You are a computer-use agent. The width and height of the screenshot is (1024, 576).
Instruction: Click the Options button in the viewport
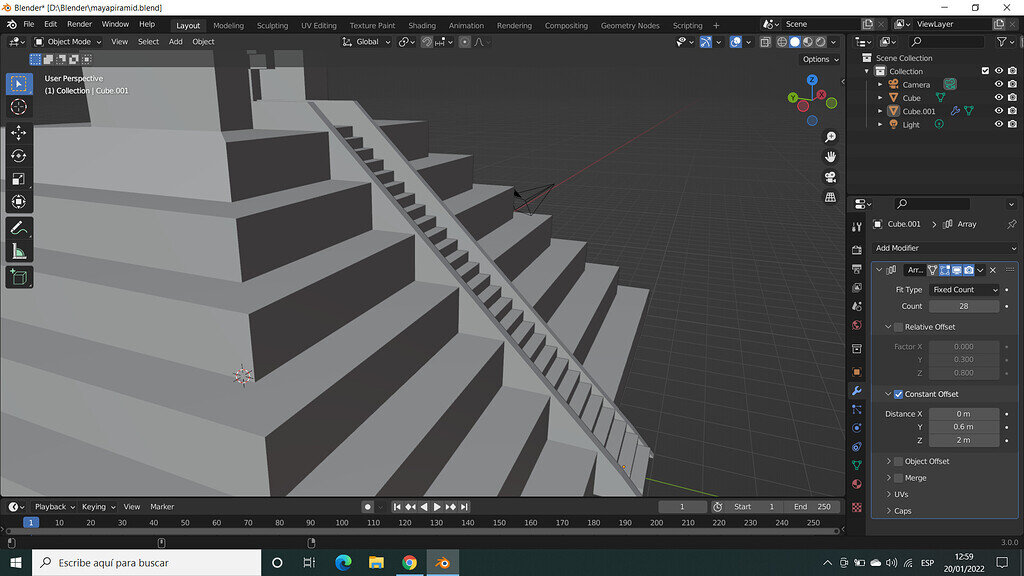[x=818, y=59]
